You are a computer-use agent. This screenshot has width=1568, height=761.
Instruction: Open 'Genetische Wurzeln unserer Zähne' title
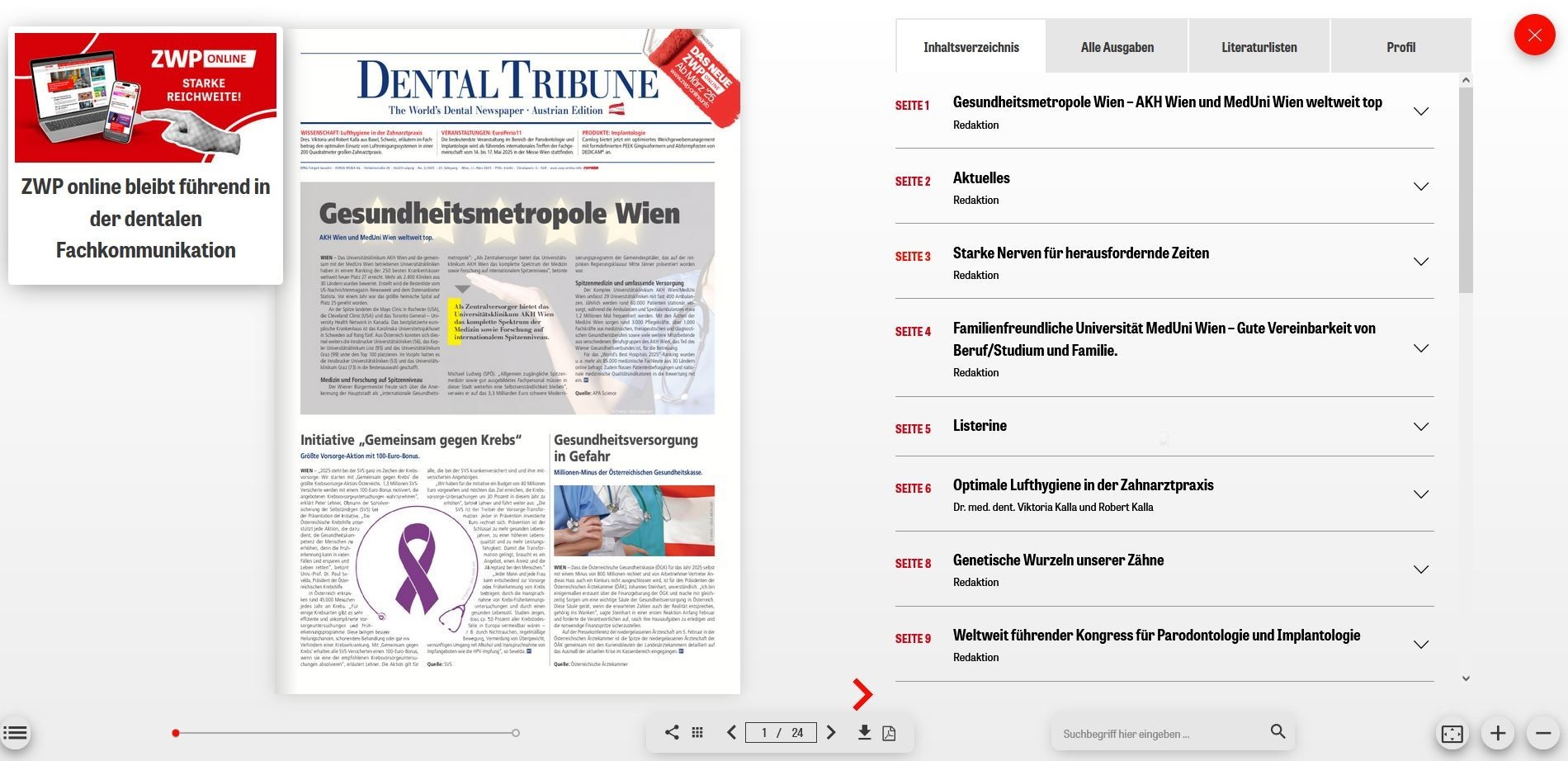point(1058,560)
